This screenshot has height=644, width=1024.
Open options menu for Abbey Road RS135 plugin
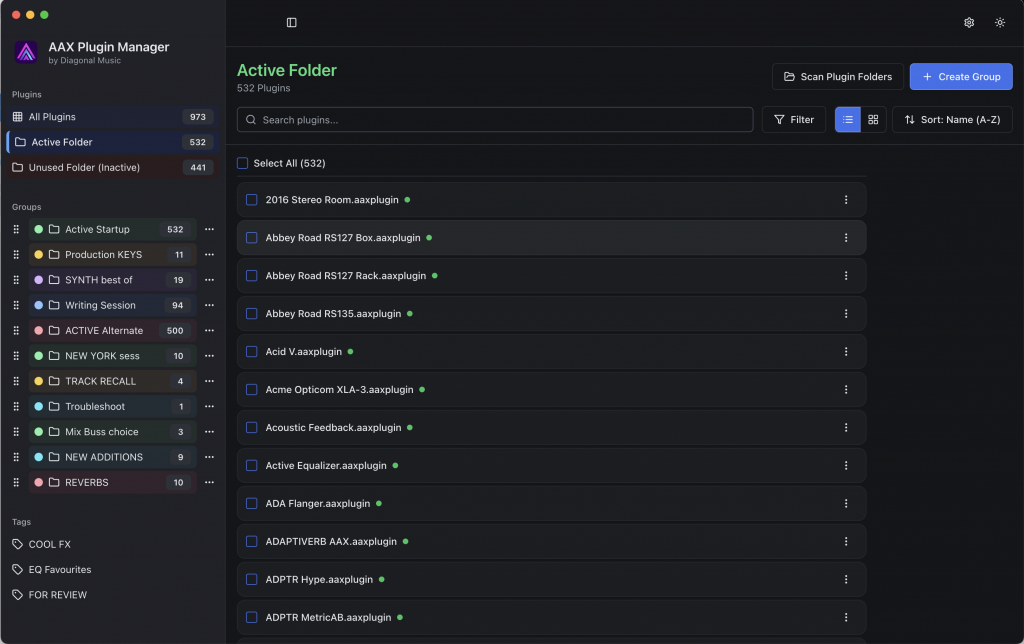[x=846, y=314]
